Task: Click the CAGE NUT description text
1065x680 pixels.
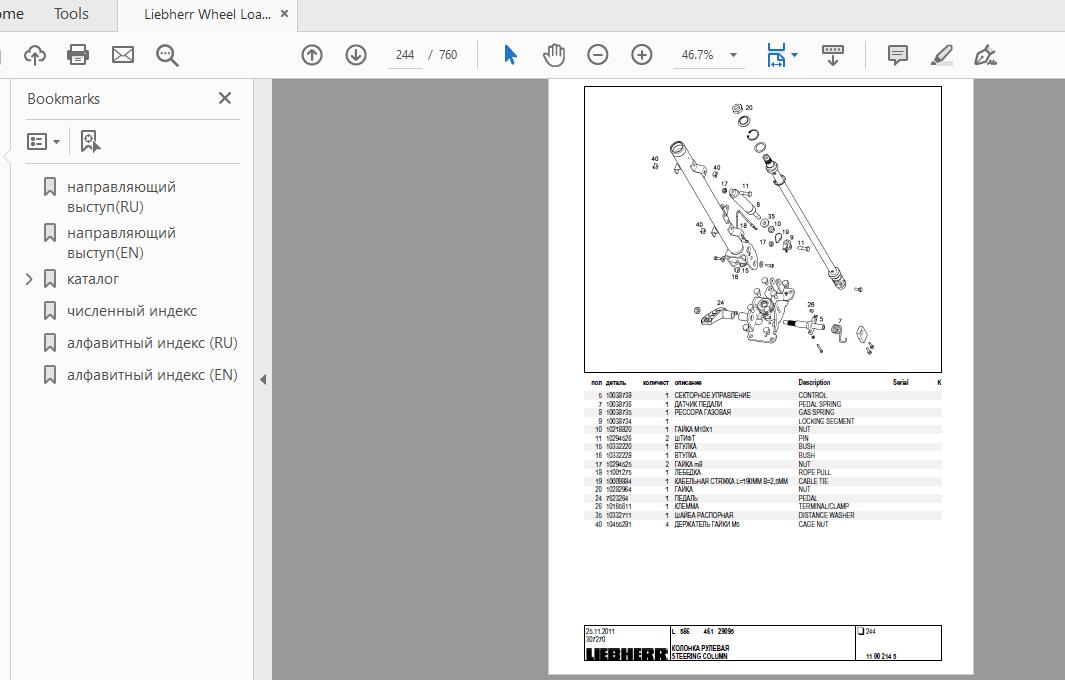Action: 813,524
